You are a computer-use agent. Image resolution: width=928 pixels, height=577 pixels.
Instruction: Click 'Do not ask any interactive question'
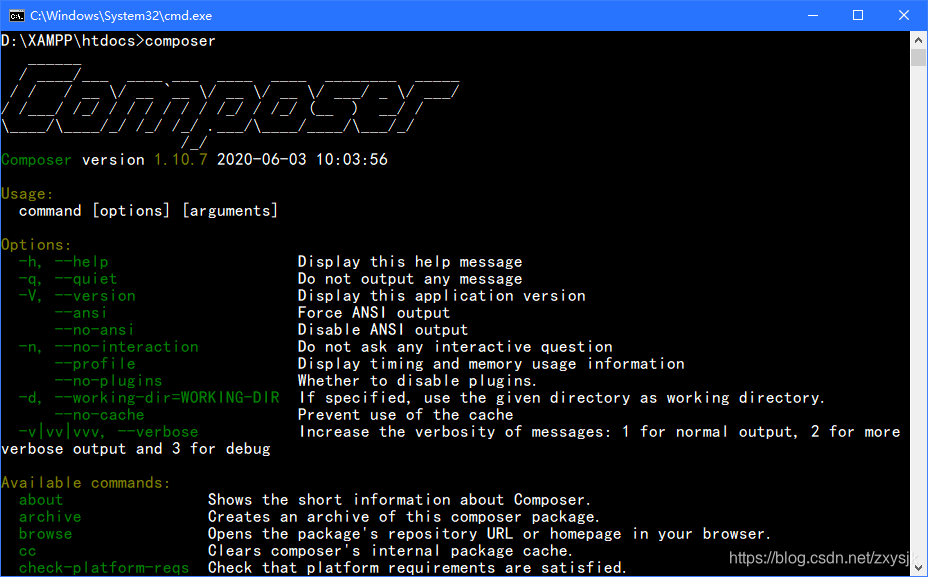click(x=455, y=347)
